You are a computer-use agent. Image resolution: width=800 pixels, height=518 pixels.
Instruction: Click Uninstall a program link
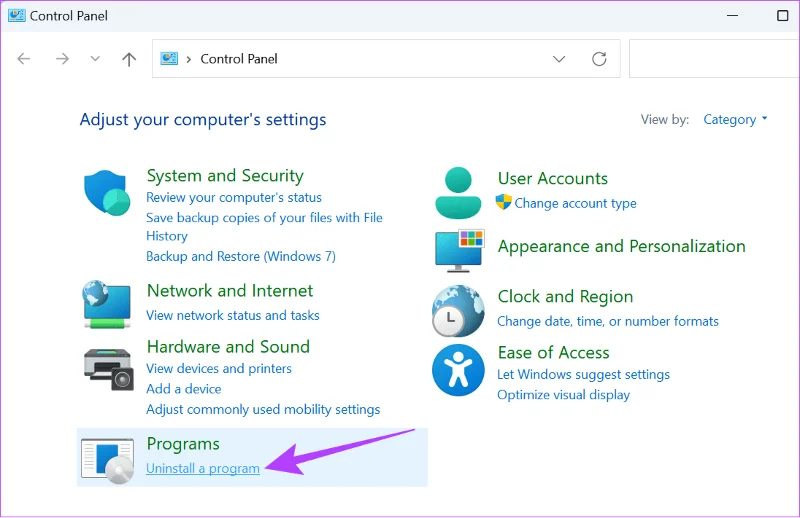tap(203, 468)
